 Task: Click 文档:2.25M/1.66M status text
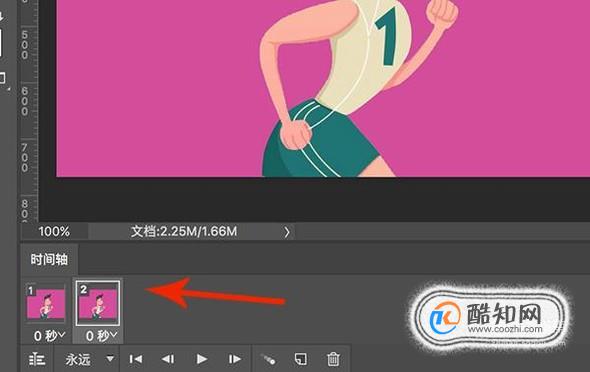[x=184, y=231]
